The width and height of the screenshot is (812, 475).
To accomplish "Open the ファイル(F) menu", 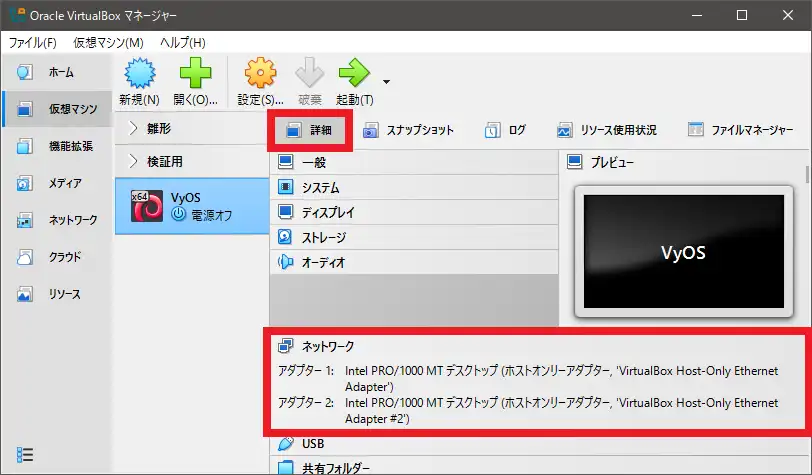I will pyautogui.click(x=33, y=42).
